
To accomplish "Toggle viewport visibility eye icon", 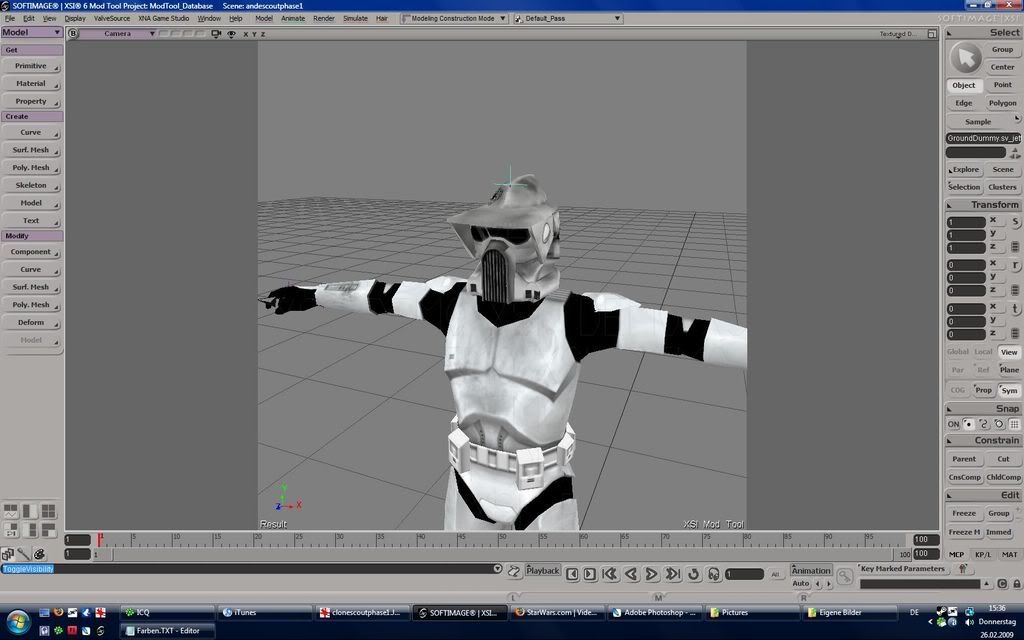I will [231, 34].
